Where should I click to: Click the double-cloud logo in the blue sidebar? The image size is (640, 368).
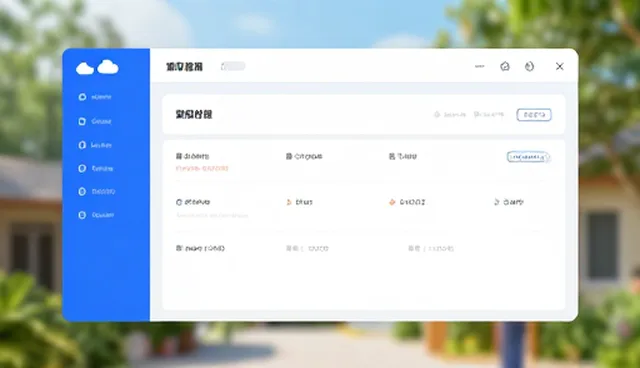(97, 67)
